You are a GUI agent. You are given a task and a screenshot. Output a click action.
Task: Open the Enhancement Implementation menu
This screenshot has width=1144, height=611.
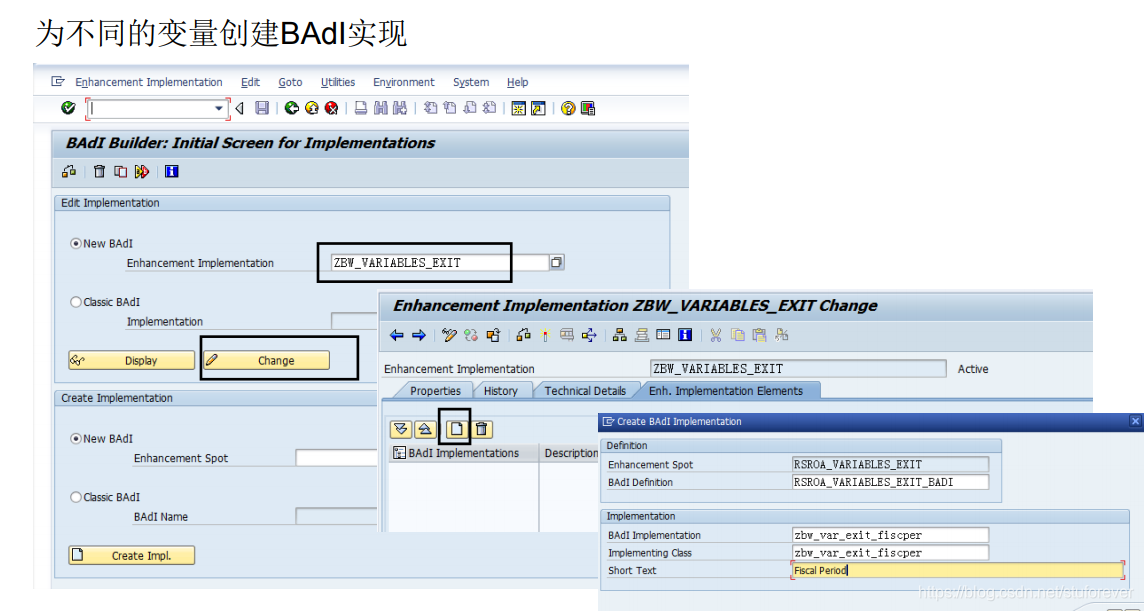click(x=149, y=82)
